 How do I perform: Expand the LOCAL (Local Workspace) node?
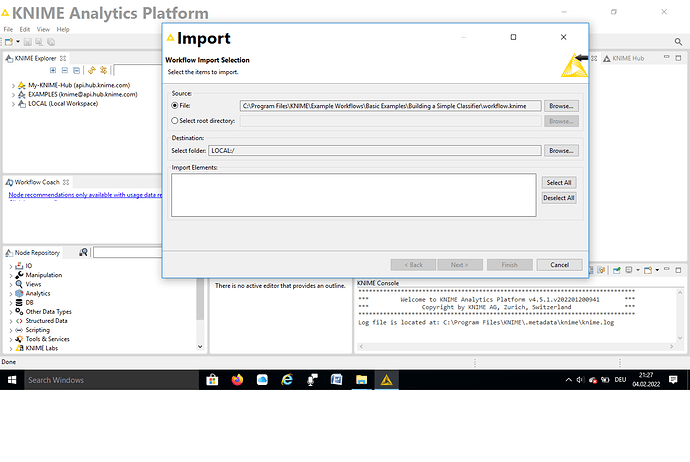point(13,104)
